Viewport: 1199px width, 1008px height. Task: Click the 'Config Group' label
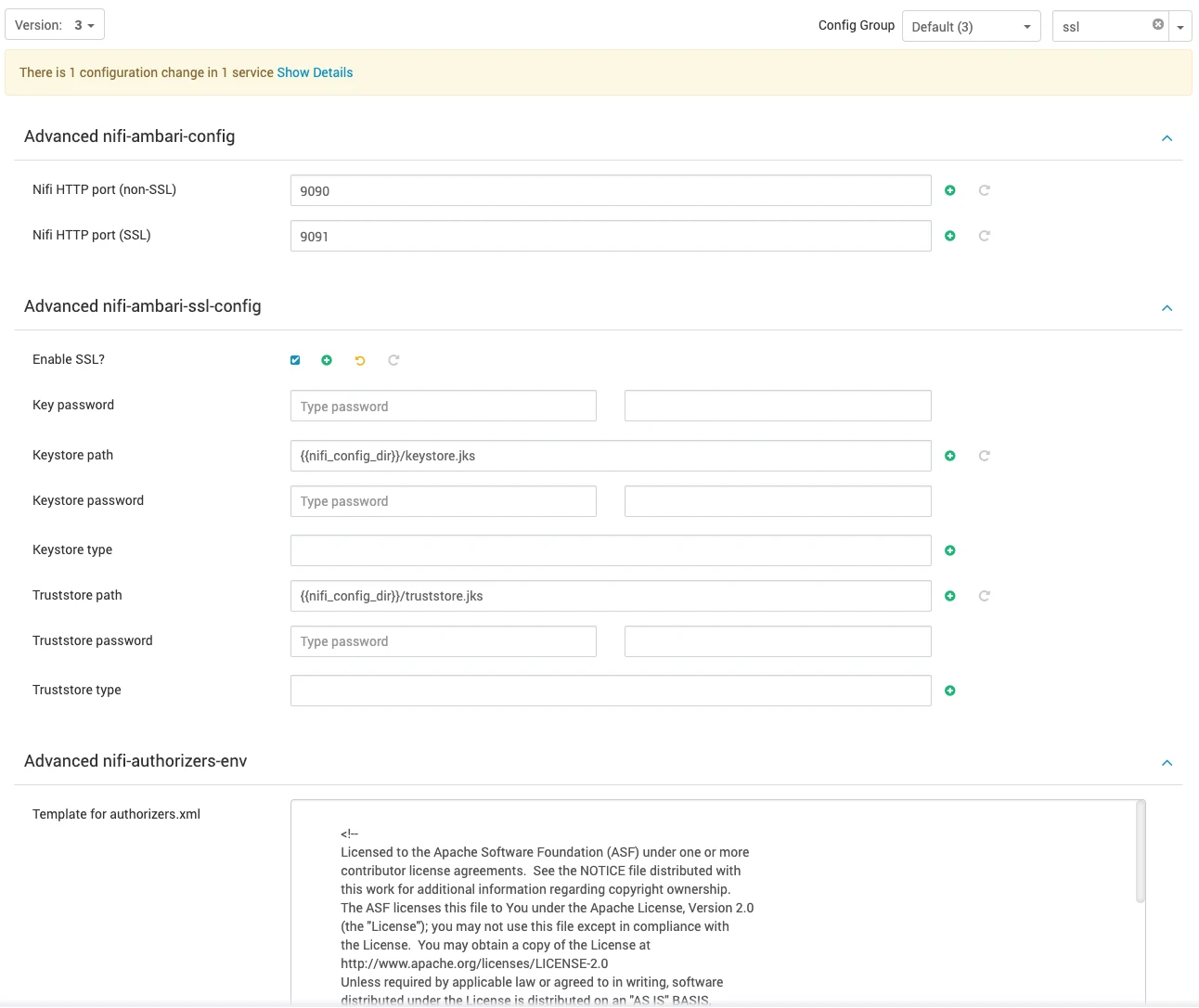pyautogui.click(x=857, y=25)
